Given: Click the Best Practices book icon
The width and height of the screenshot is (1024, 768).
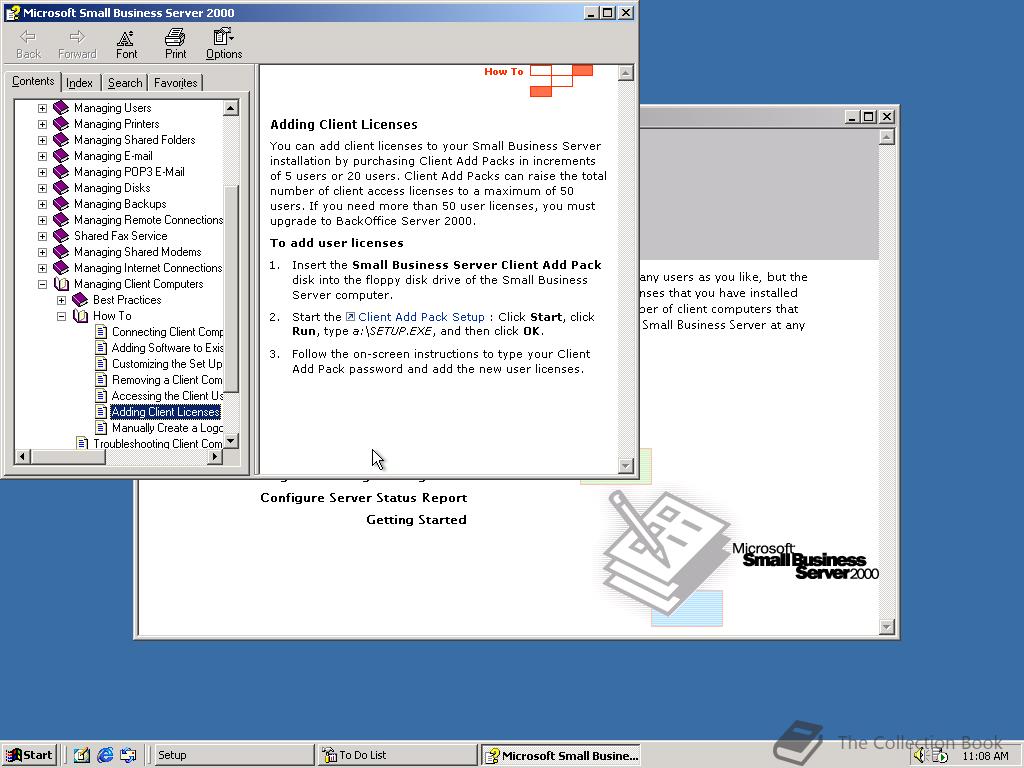Looking at the screenshot, I should pyautogui.click(x=80, y=300).
